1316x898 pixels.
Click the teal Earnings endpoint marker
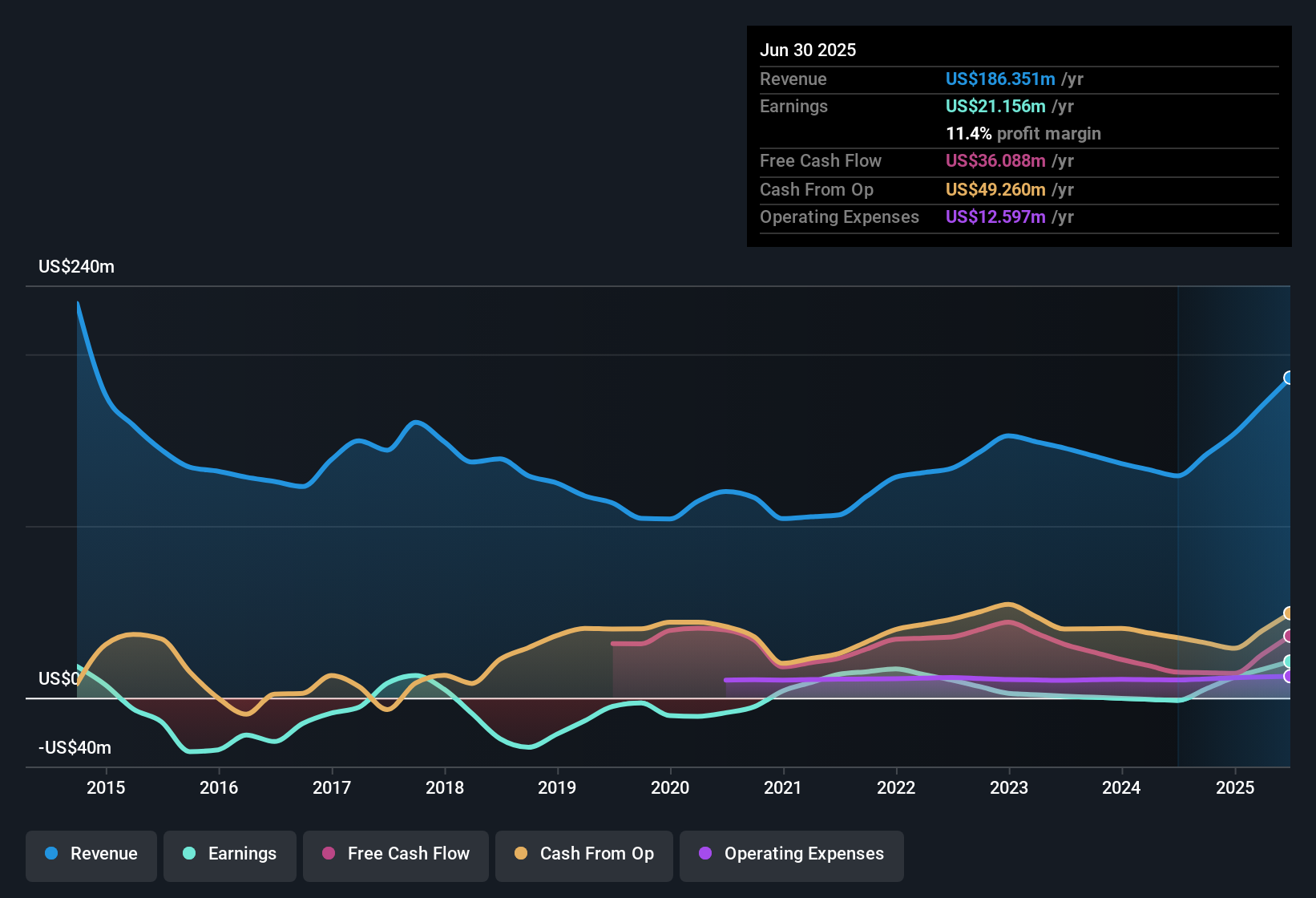pyautogui.click(x=1288, y=661)
